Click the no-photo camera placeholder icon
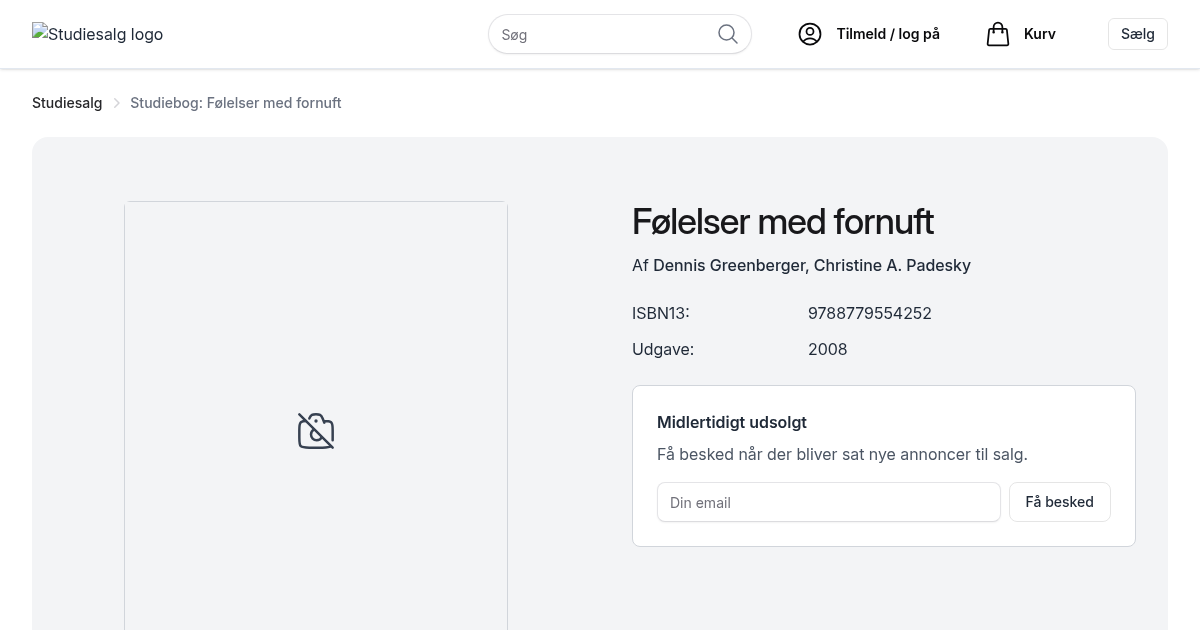Image resolution: width=1200 pixels, height=630 pixels. 316,431
